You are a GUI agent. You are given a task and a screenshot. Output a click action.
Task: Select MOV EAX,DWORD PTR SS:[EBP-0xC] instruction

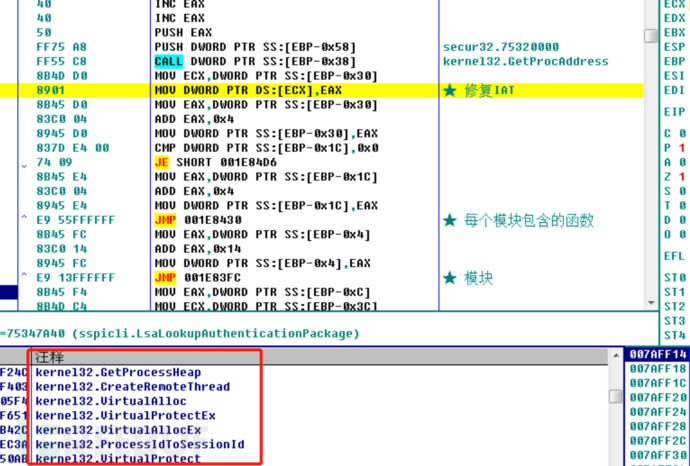pos(263,292)
